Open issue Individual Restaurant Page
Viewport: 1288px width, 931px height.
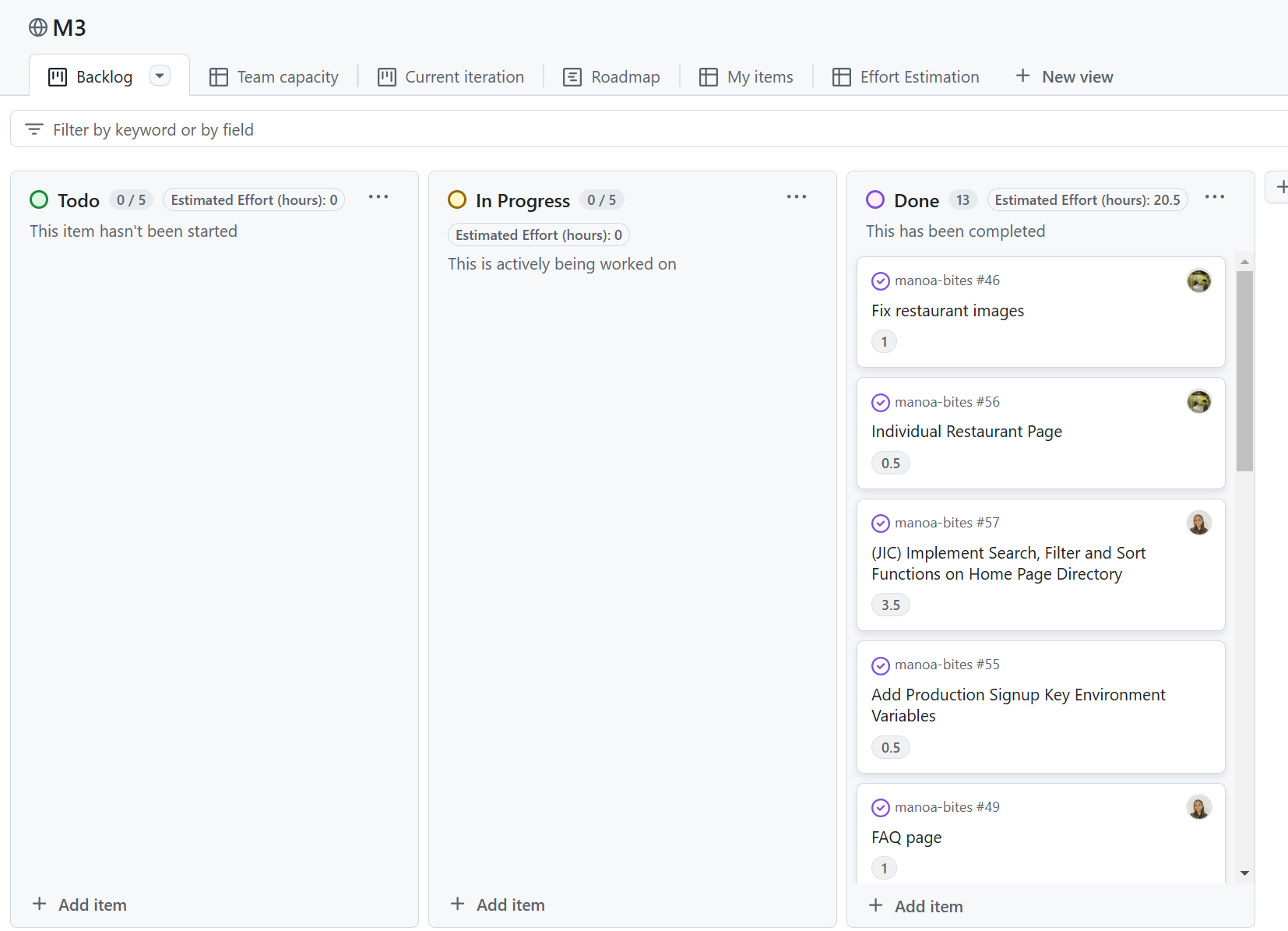point(966,432)
